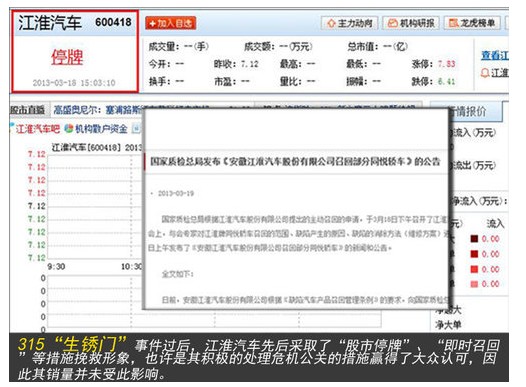Click the 全文如下 line in popup
The image size is (526, 387).
[x=177, y=274]
